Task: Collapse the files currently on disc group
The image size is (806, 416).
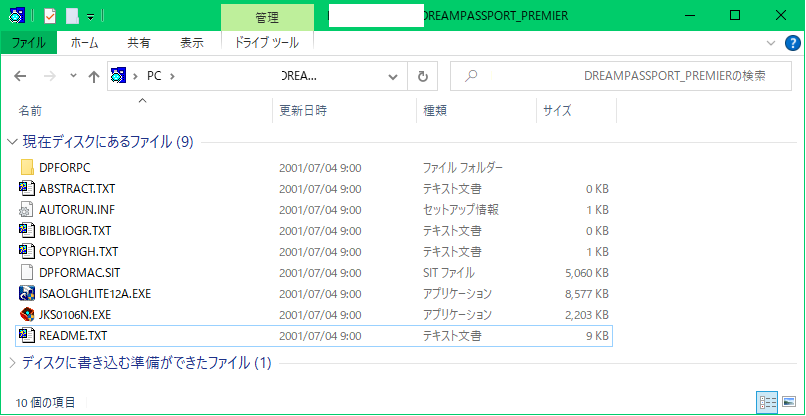Action: (x=13, y=142)
